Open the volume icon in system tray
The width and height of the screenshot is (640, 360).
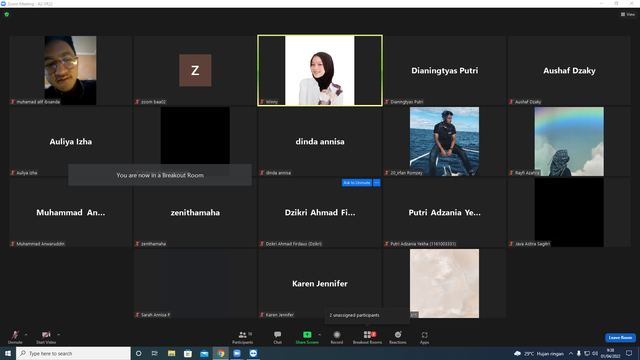tap(595, 353)
